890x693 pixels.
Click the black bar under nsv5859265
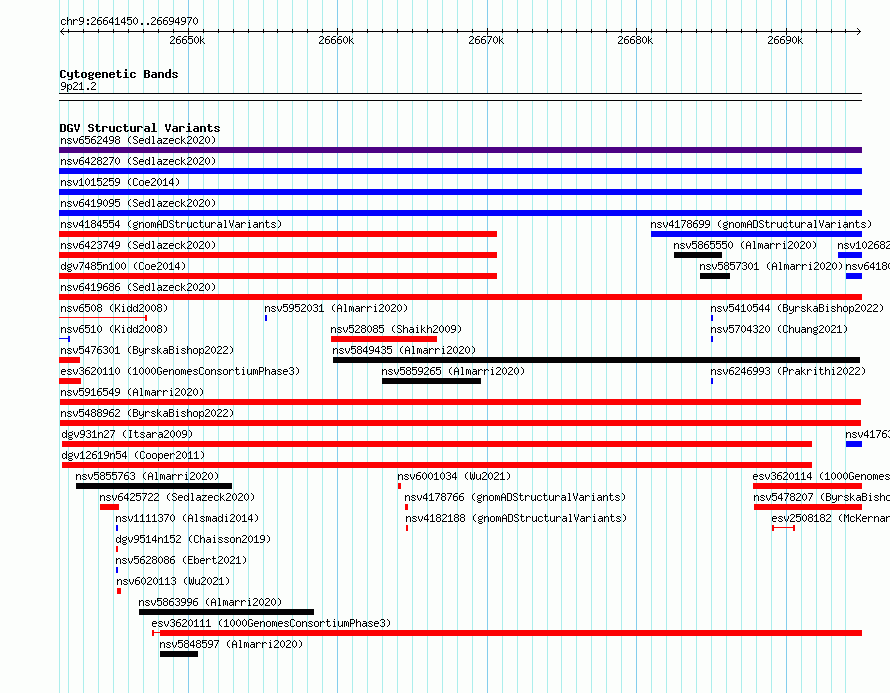click(431, 381)
